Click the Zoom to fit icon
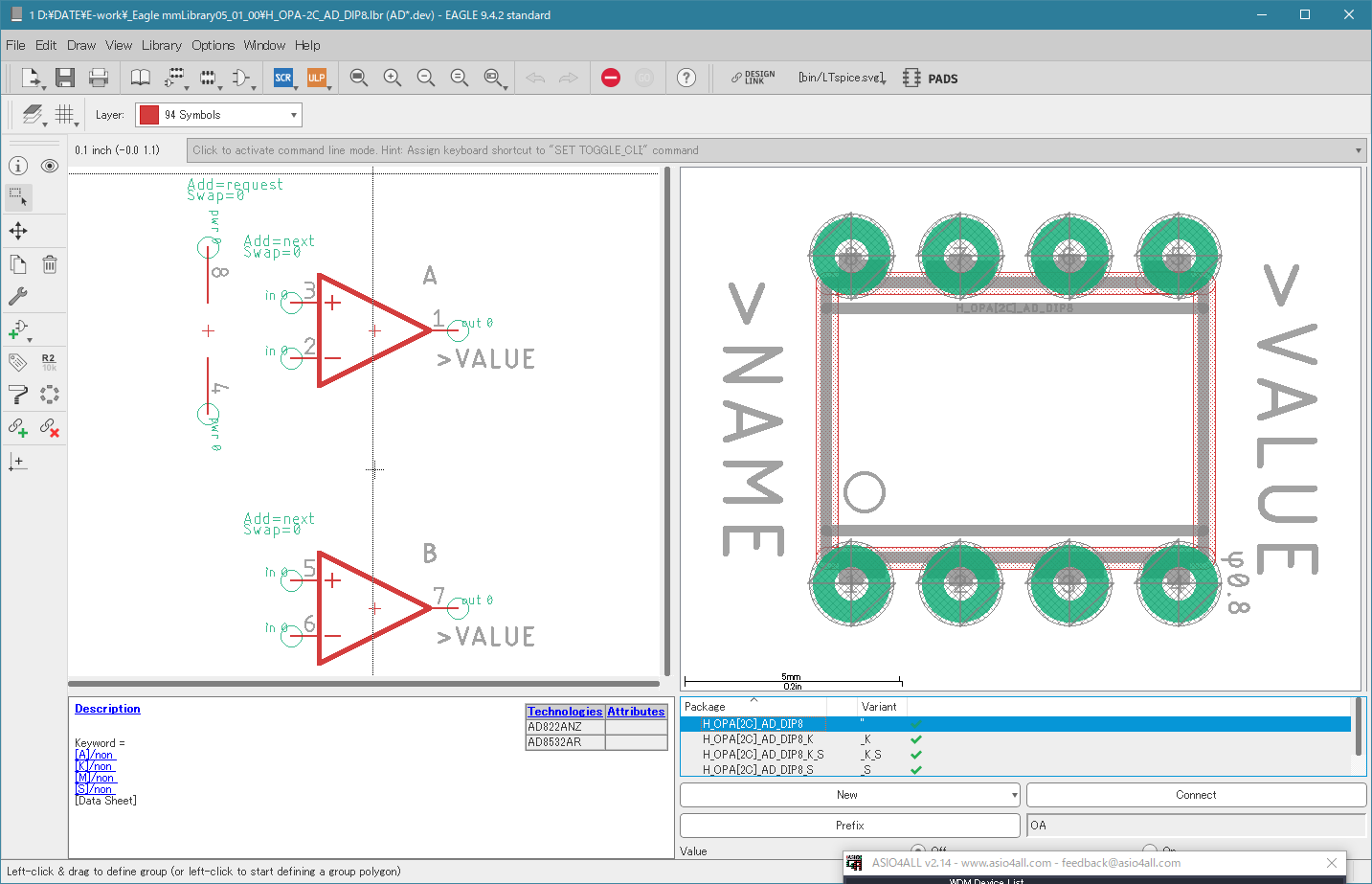 click(359, 79)
